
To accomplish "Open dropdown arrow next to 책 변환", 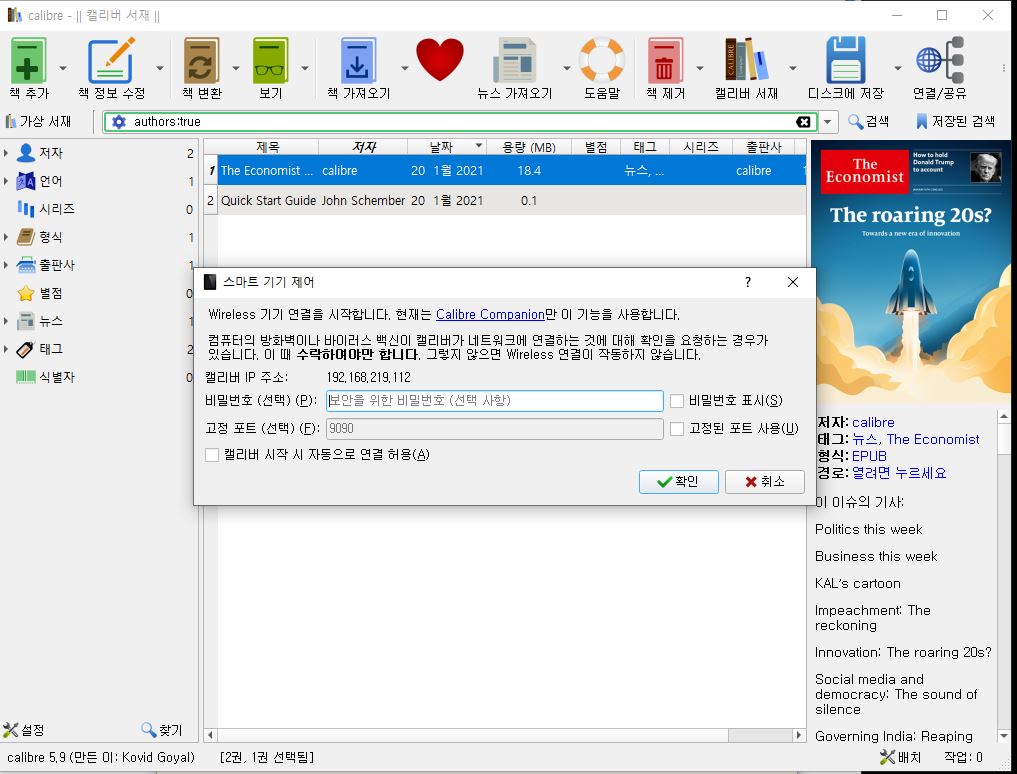I will tap(235, 67).
